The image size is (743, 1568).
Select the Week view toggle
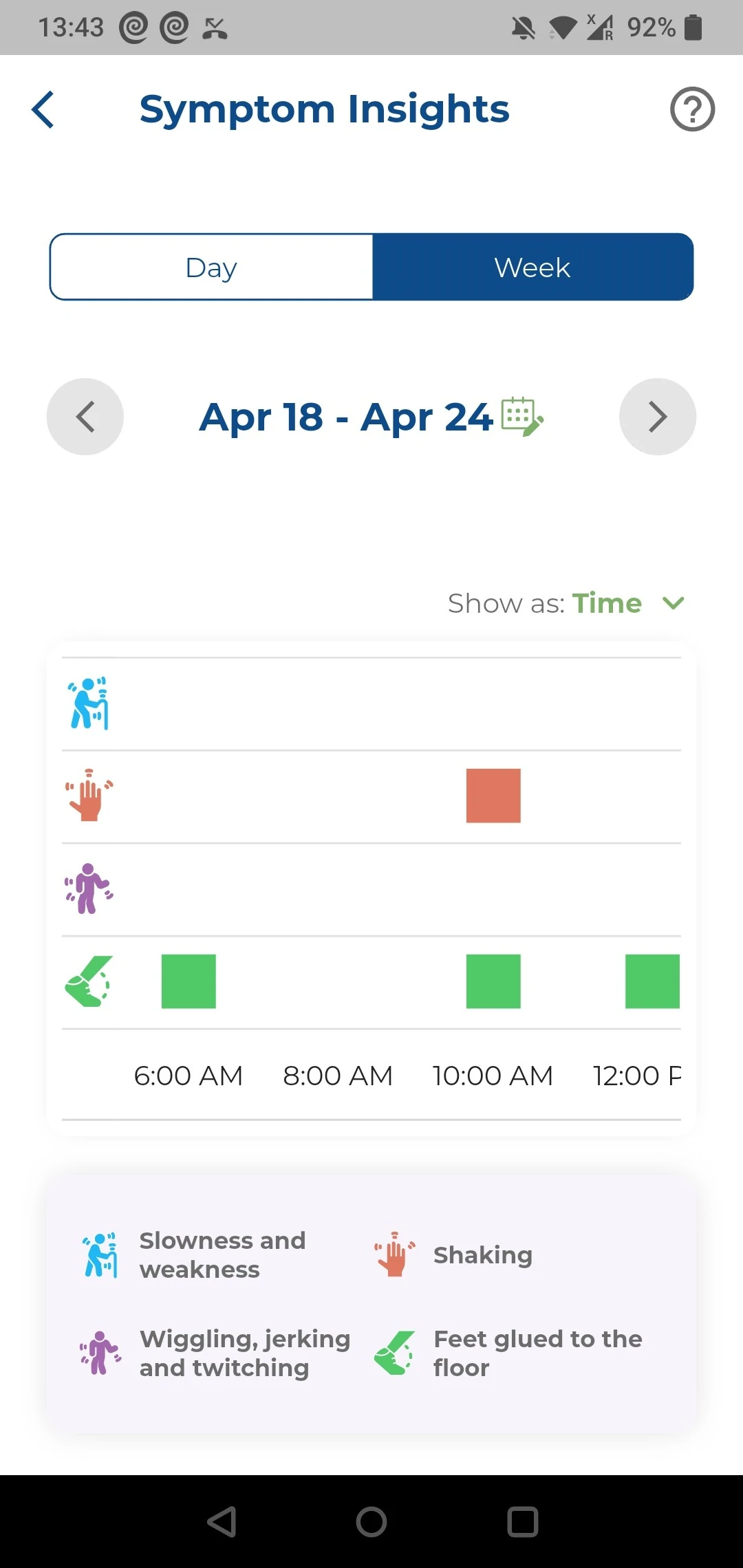coord(532,268)
